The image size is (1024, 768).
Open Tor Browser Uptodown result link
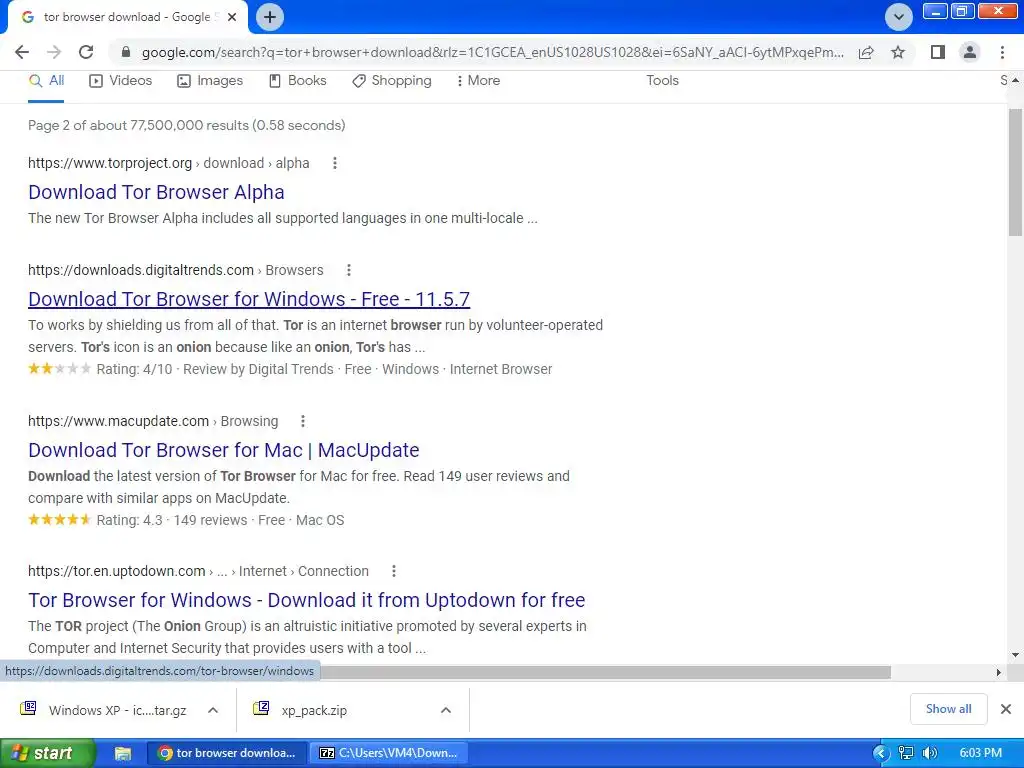tap(306, 600)
